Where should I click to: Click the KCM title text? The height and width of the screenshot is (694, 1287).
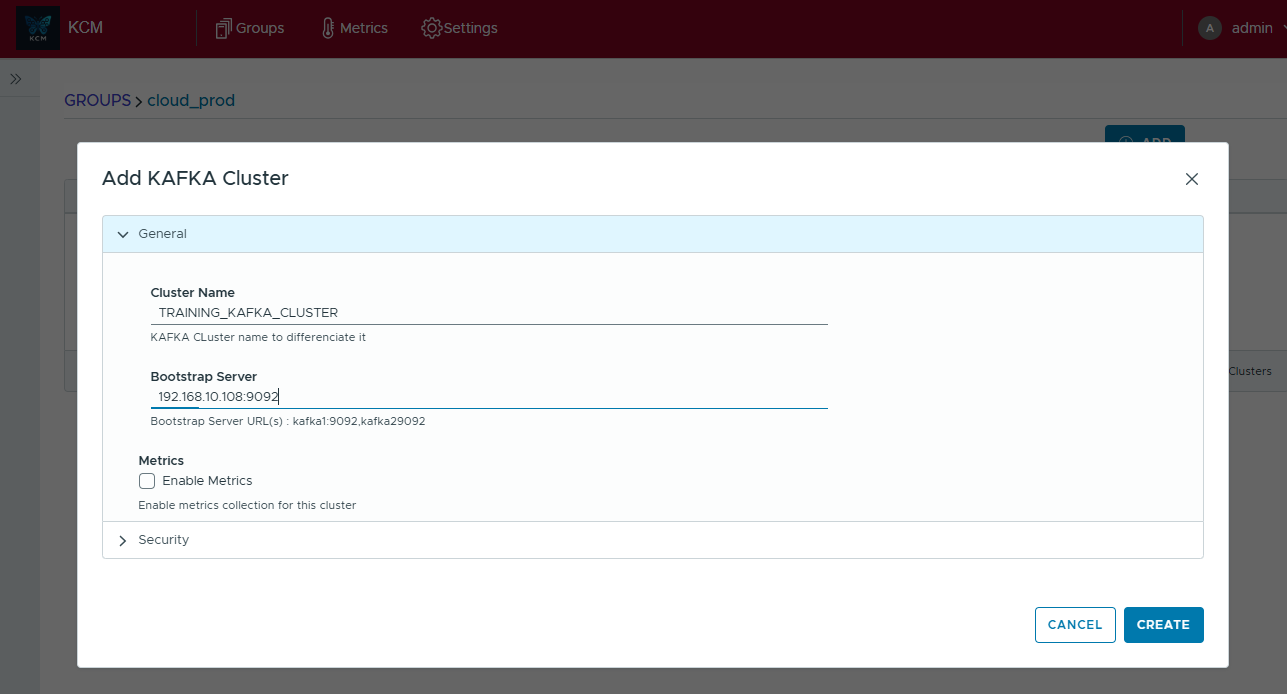coord(85,28)
